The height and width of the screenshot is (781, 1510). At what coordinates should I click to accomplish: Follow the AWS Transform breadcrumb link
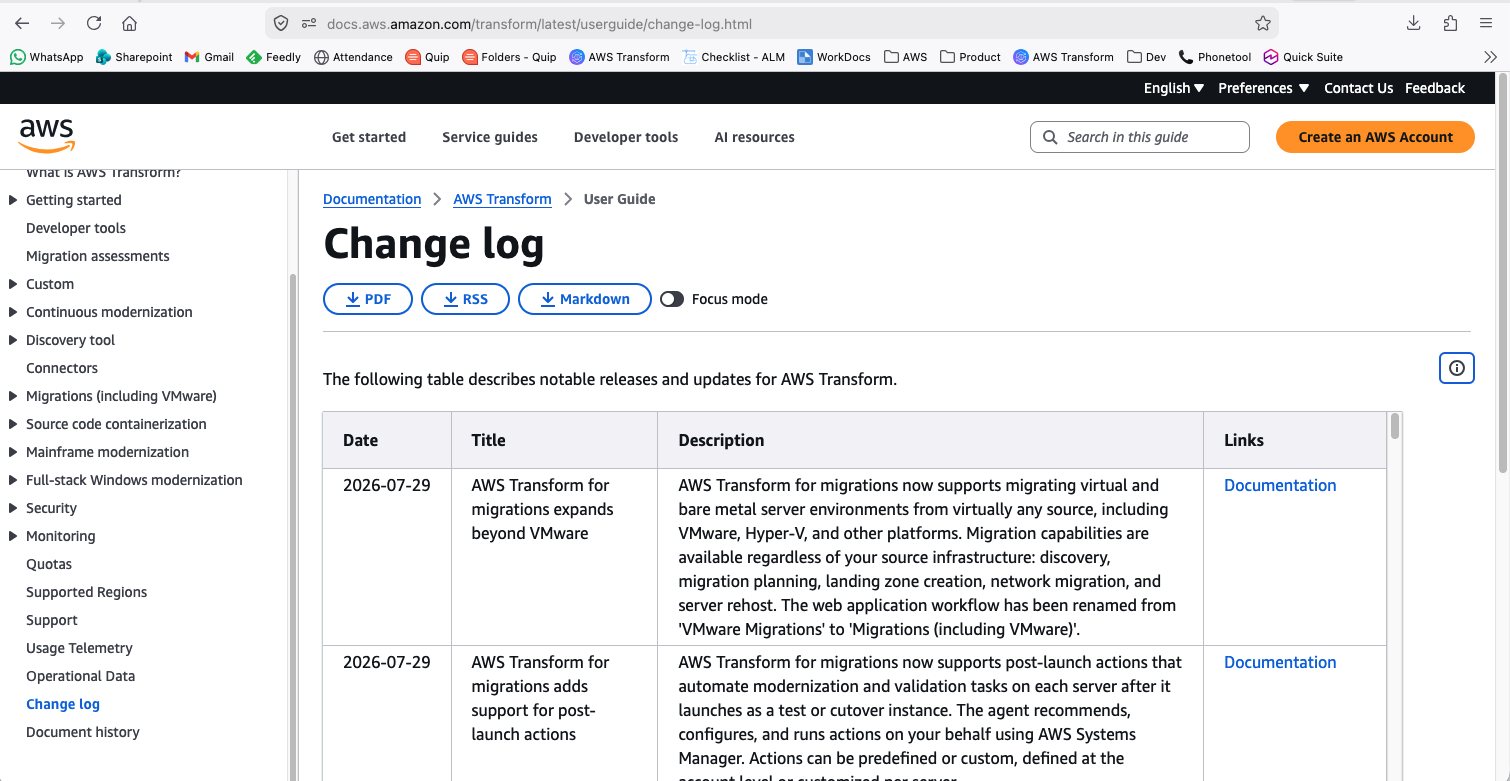[x=502, y=199]
